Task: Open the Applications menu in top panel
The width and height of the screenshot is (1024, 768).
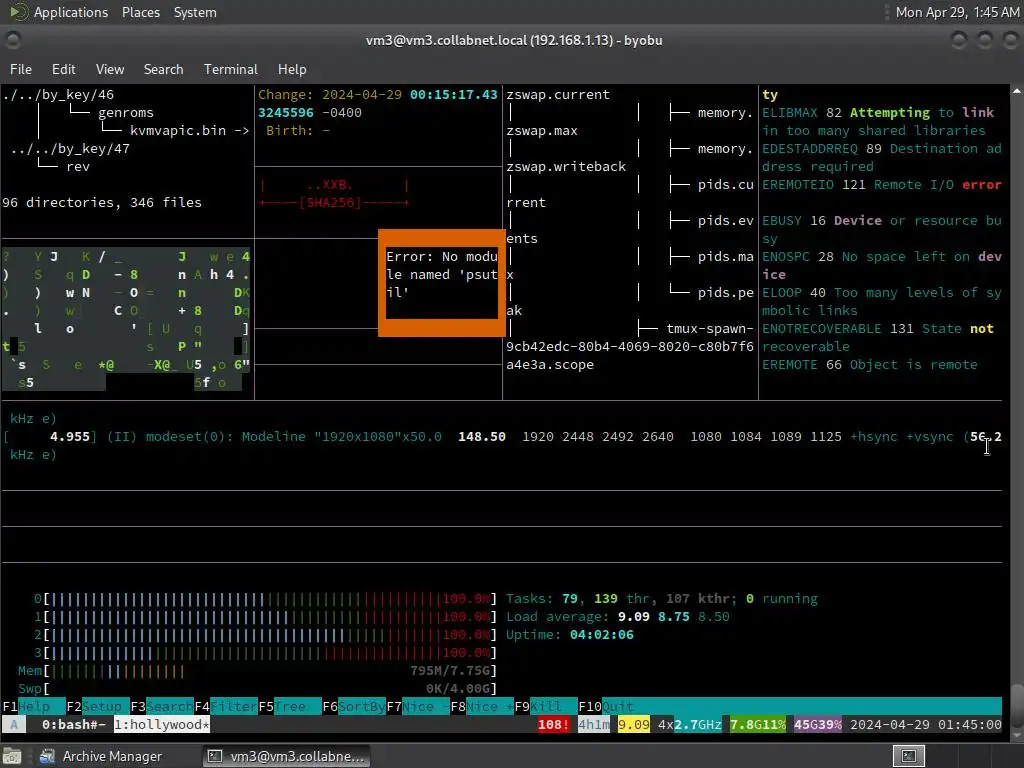Action: [71, 12]
